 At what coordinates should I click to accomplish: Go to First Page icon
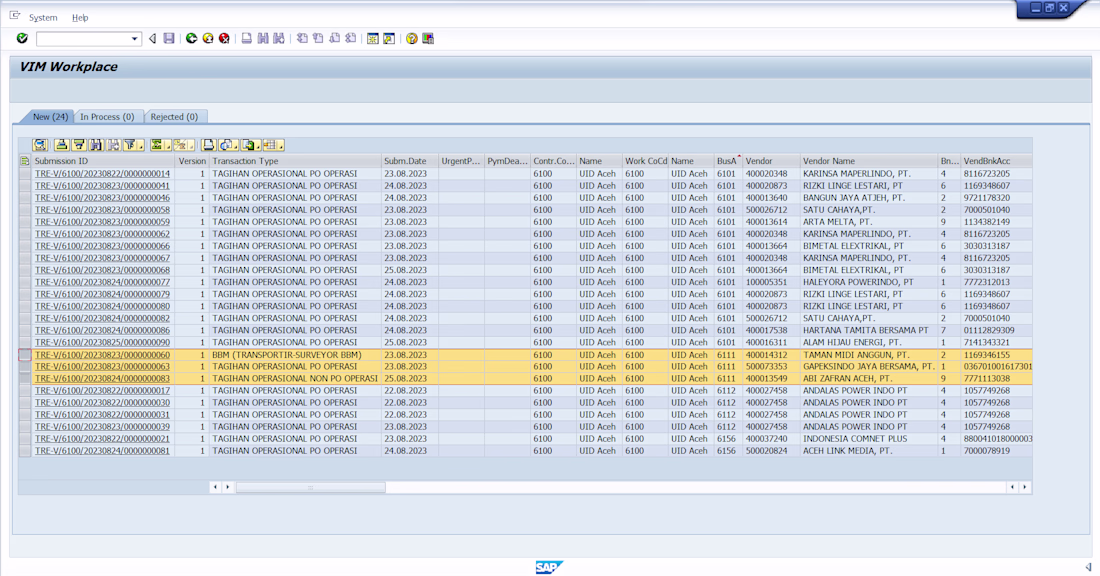coord(302,38)
